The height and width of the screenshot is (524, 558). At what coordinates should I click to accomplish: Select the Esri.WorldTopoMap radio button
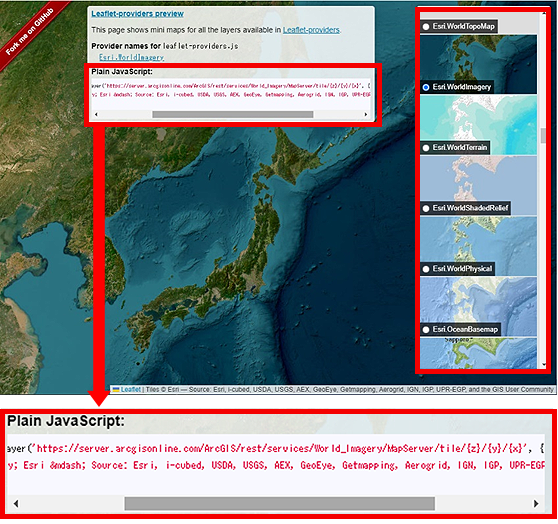(x=426, y=27)
